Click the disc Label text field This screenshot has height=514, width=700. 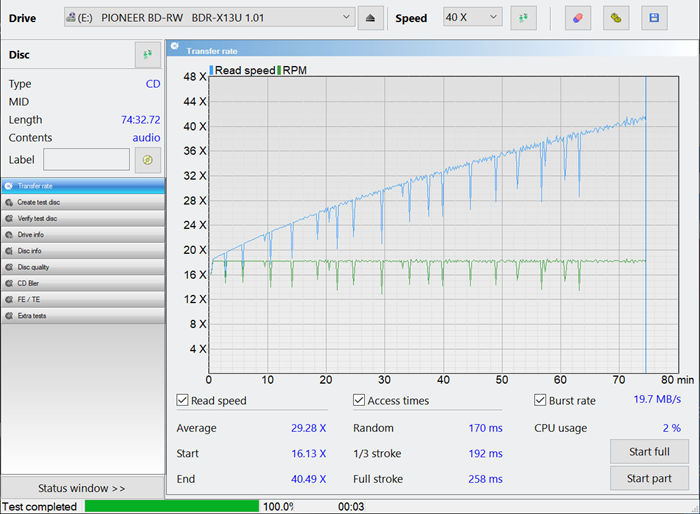pyautogui.click(x=86, y=159)
